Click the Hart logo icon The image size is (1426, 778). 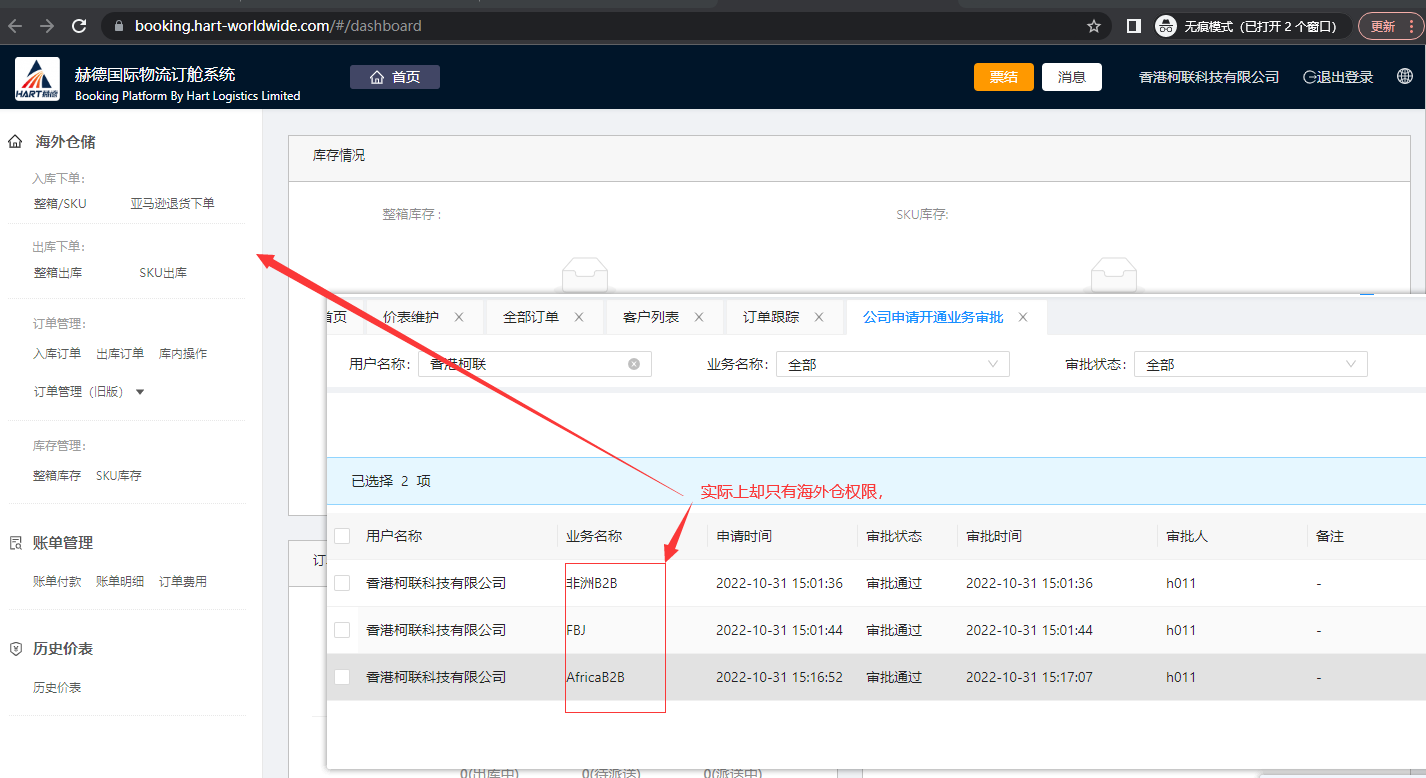click(36, 79)
